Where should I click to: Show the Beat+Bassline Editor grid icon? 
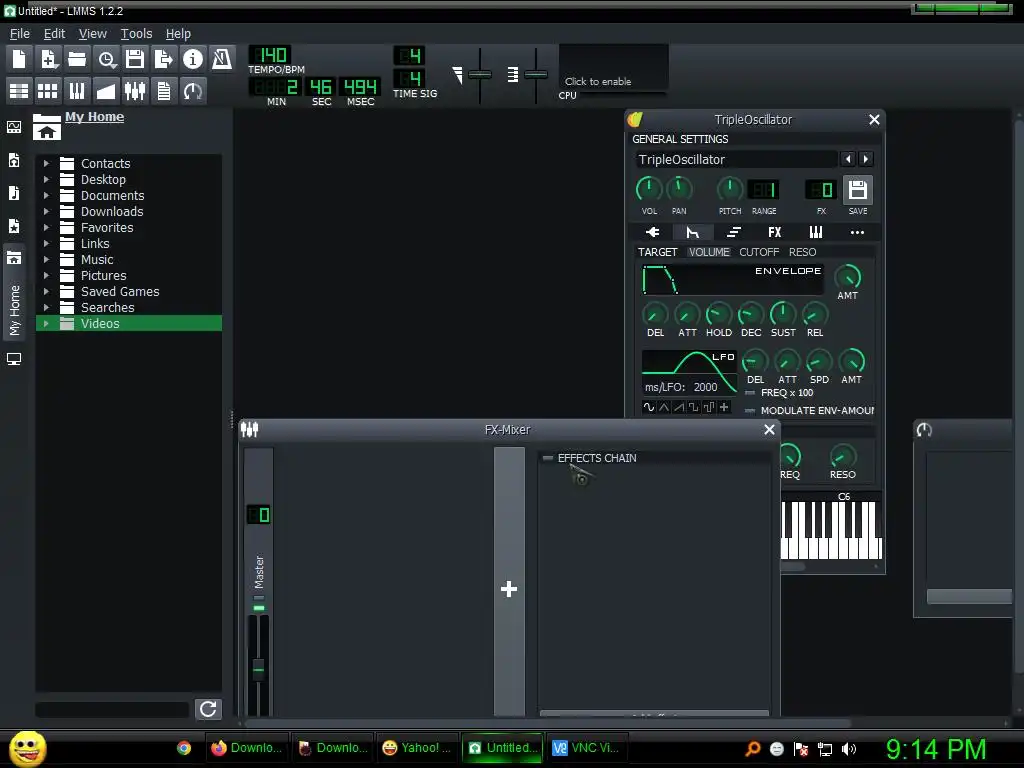[48, 91]
